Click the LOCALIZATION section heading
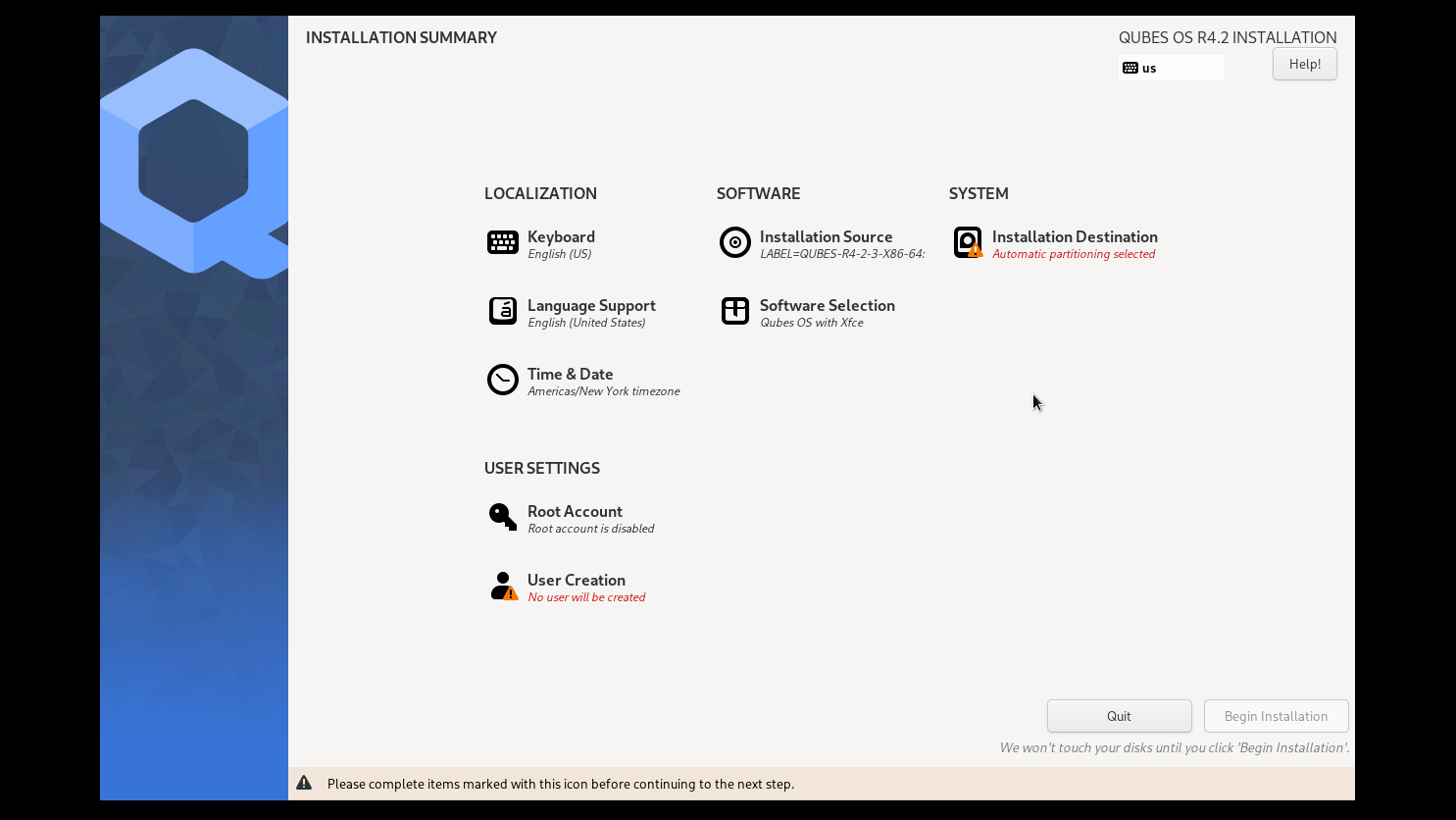The height and width of the screenshot is (820, 1456). coord(540,193)
